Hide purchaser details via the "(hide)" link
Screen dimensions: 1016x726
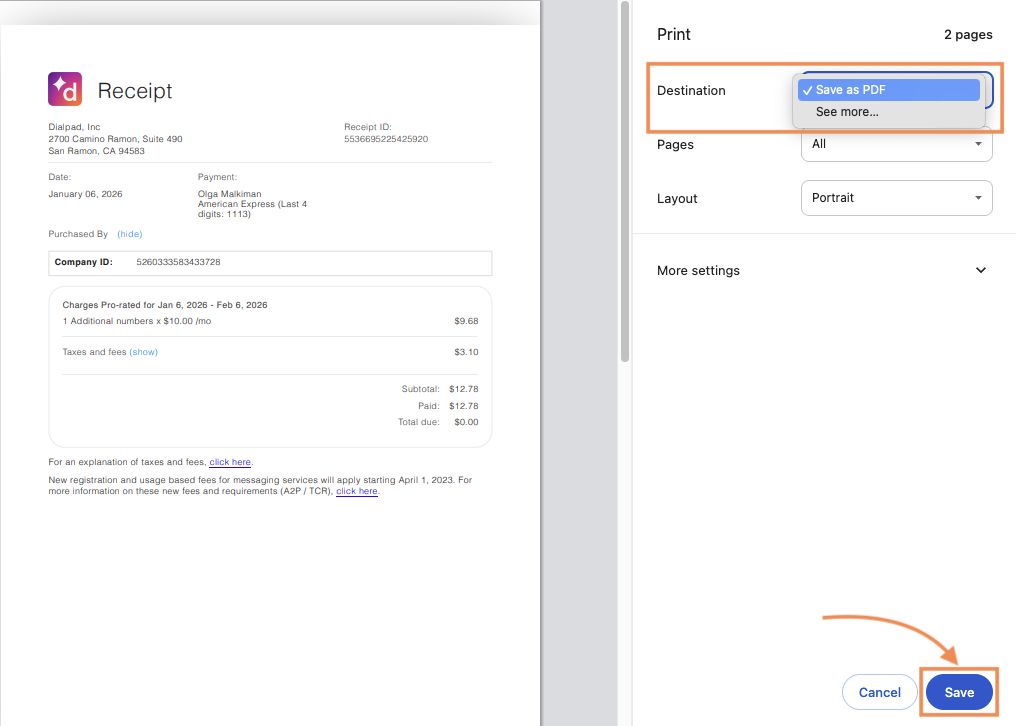point(129,233)
